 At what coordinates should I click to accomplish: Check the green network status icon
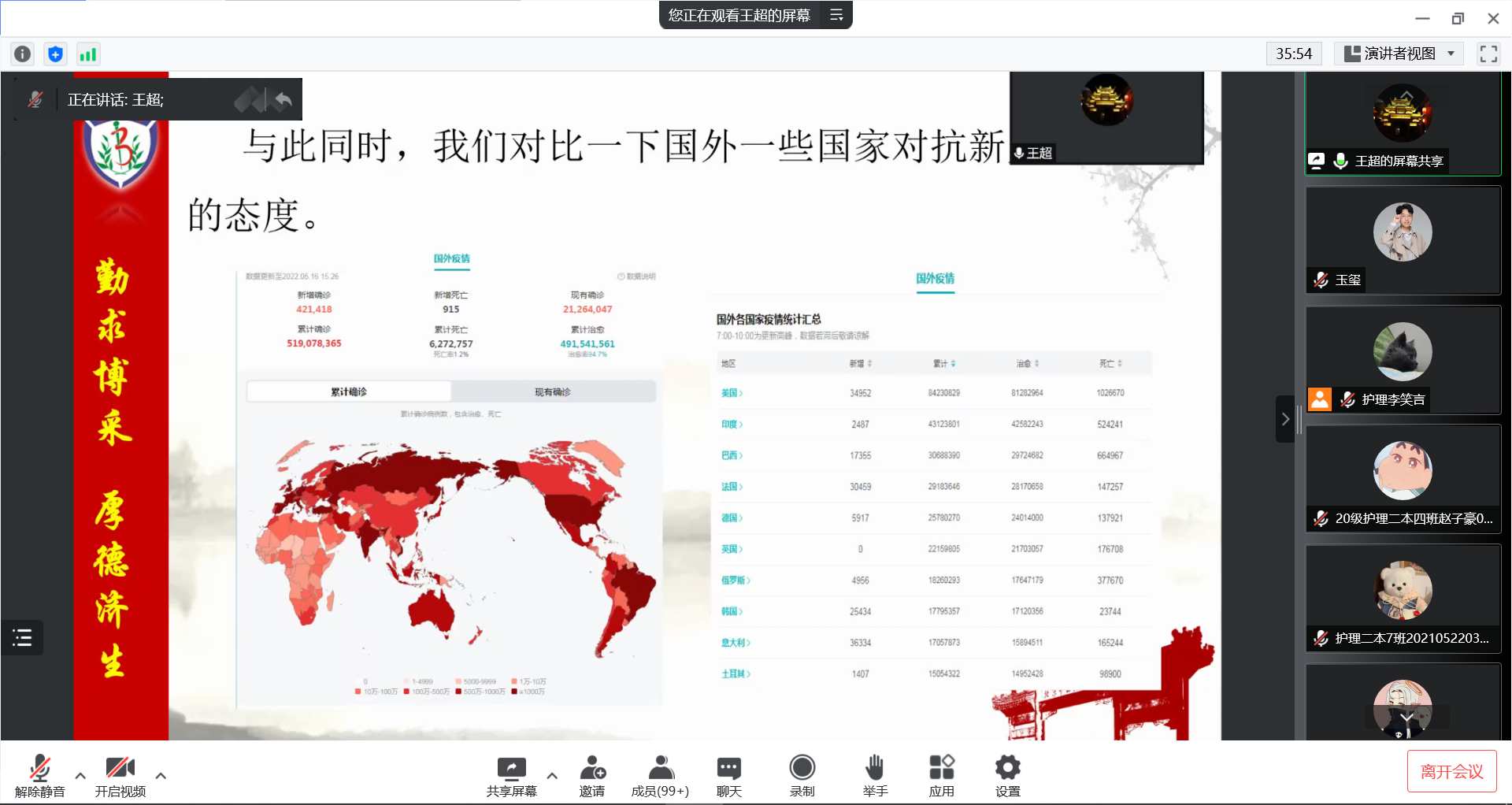tap(87, 54)
